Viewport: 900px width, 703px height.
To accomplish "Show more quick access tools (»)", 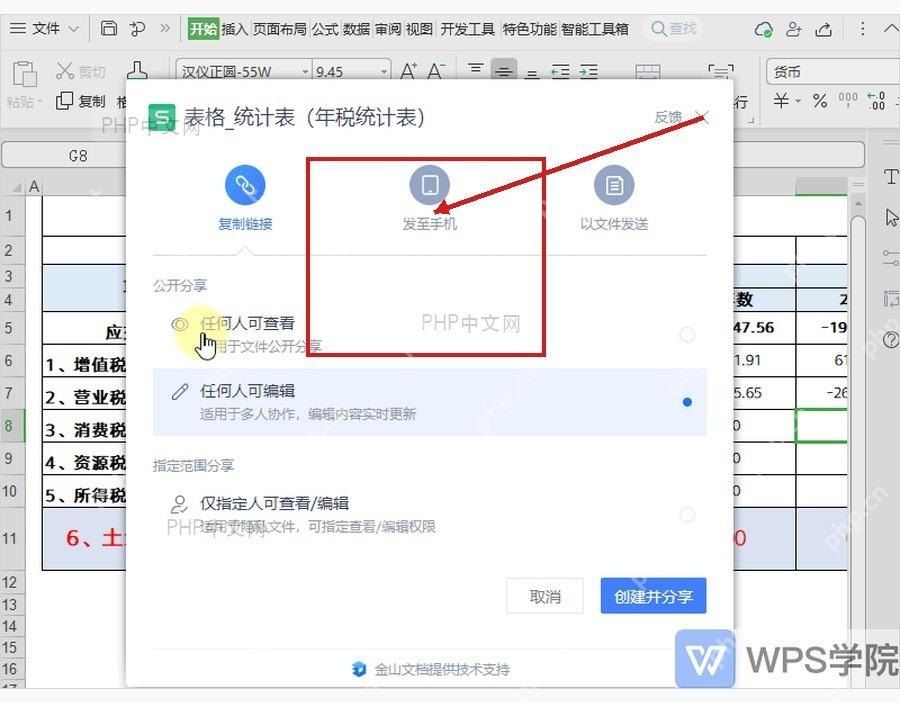I will click(x=165, y=28).
